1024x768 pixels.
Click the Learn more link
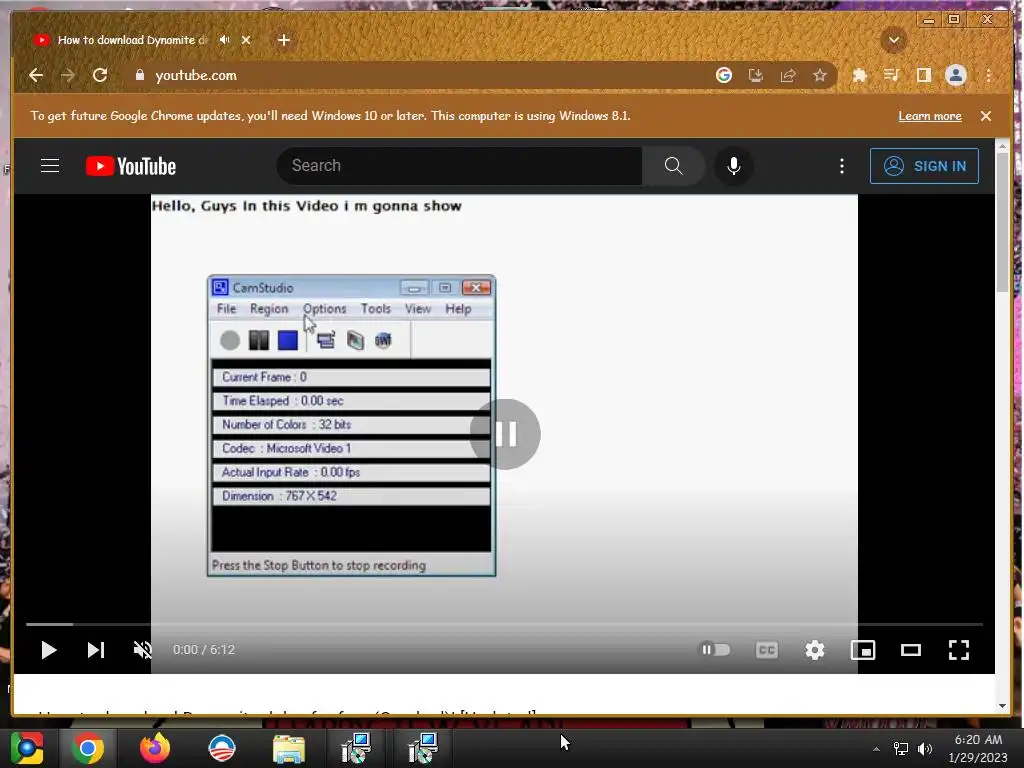(929, 116)
